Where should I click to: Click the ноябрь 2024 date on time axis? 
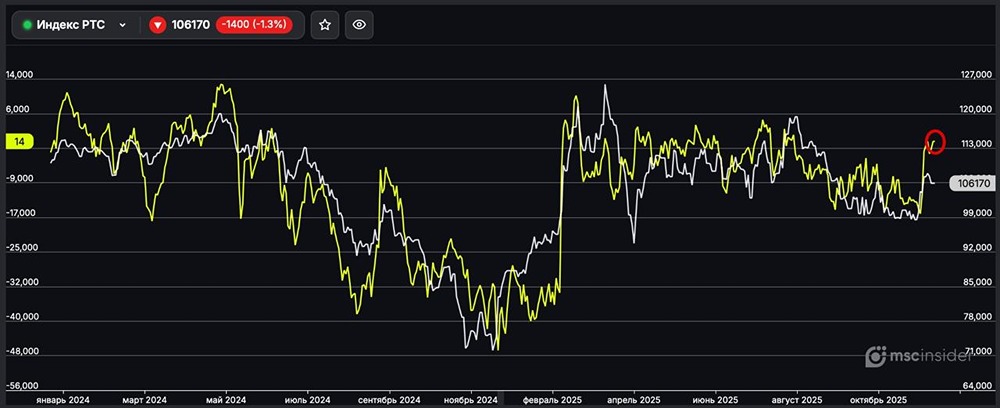(x=470, y=400)
